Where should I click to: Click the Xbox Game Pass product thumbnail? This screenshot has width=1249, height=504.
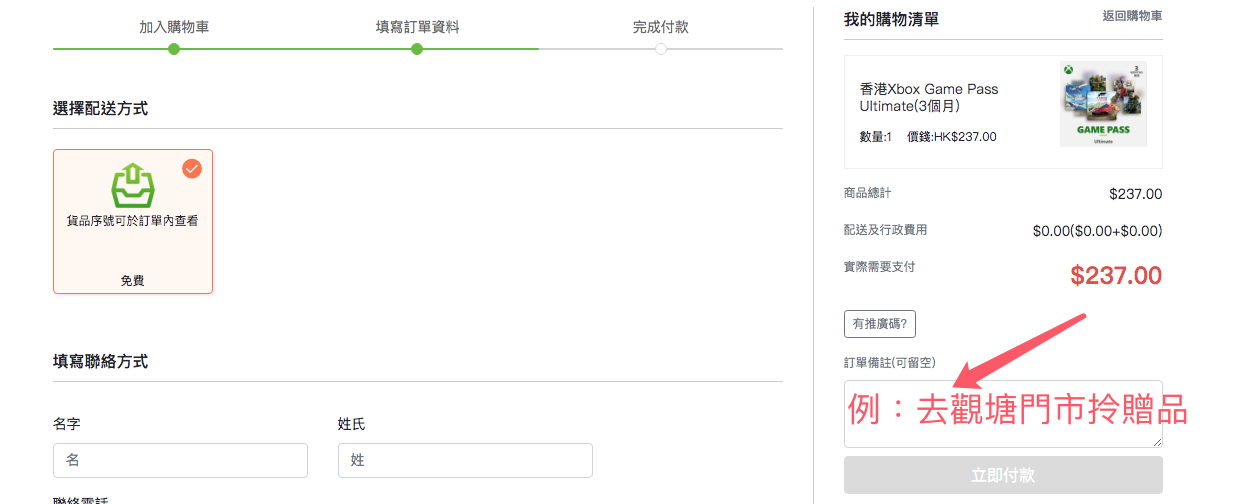pyautogui.click(x=1103, y=104)
